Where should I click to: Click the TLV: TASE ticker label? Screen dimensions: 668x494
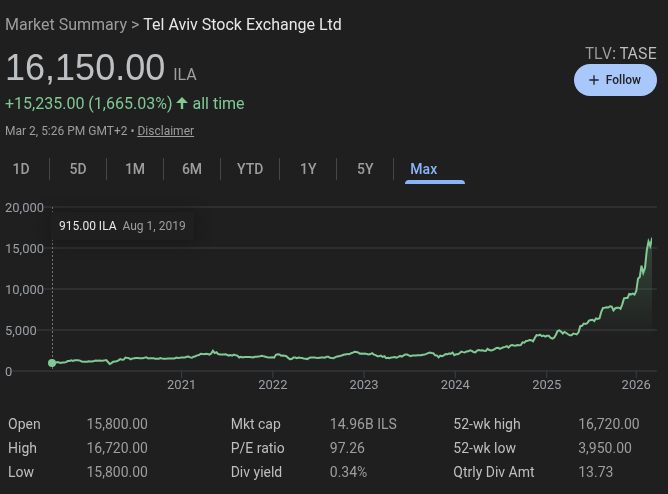coord(620,53)
